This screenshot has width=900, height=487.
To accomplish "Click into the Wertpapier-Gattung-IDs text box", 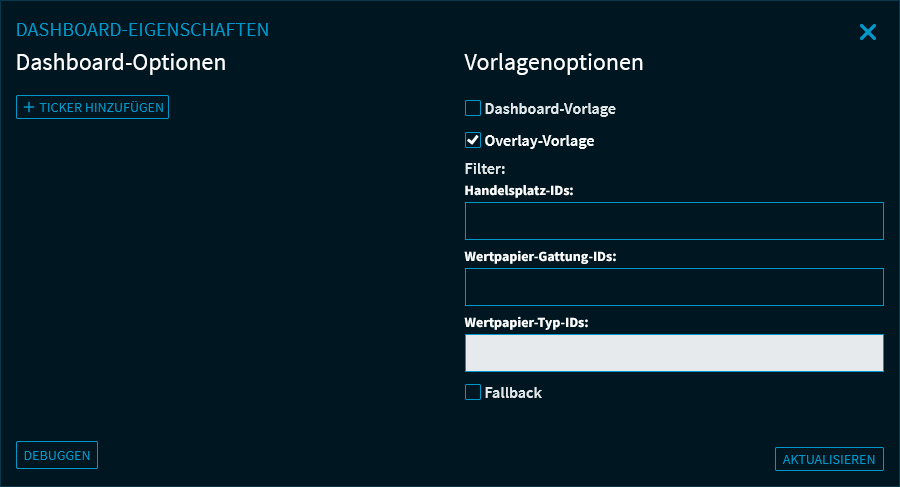I will [x=674, y=287].
